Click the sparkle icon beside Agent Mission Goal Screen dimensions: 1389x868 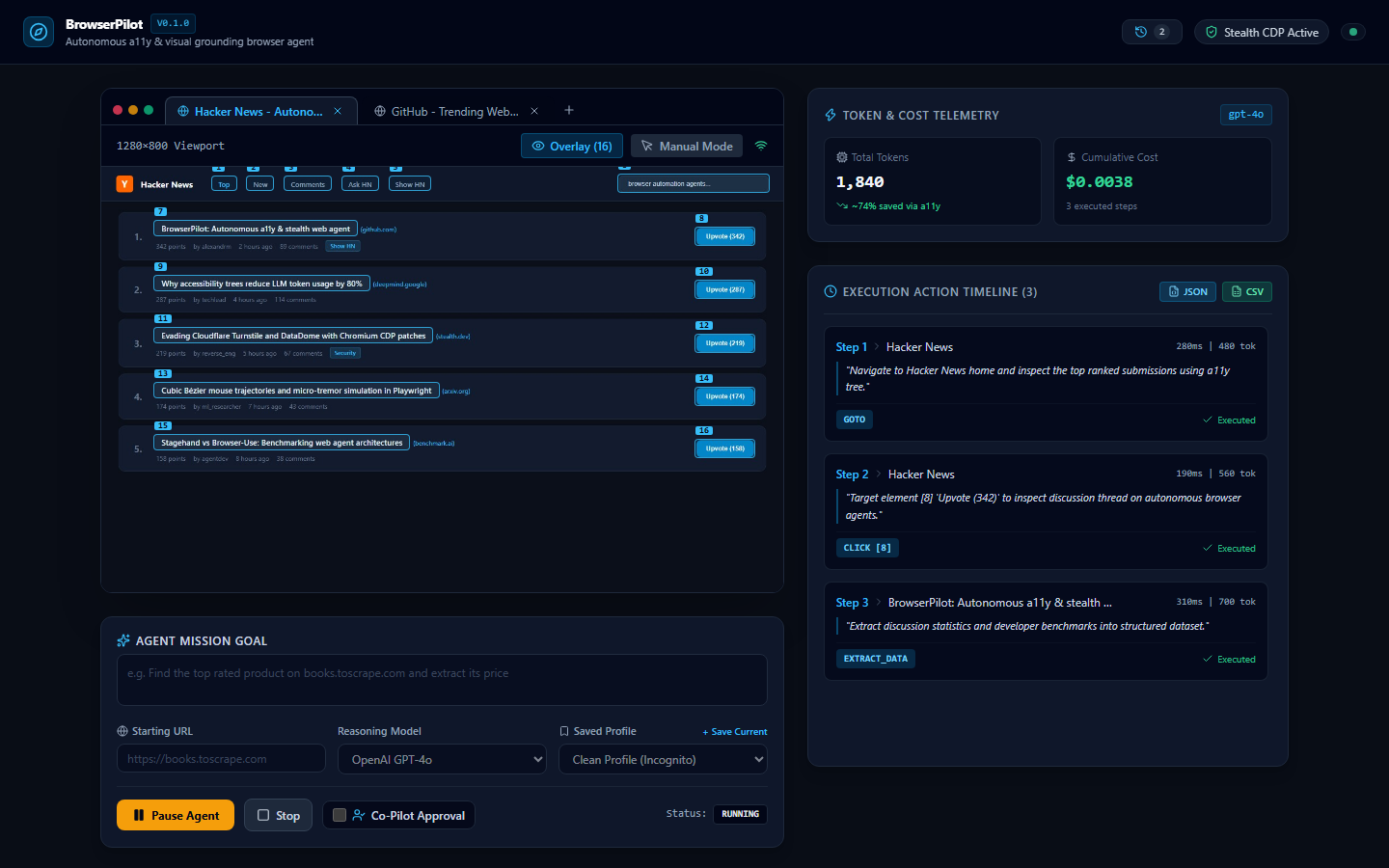click(123, 640)
